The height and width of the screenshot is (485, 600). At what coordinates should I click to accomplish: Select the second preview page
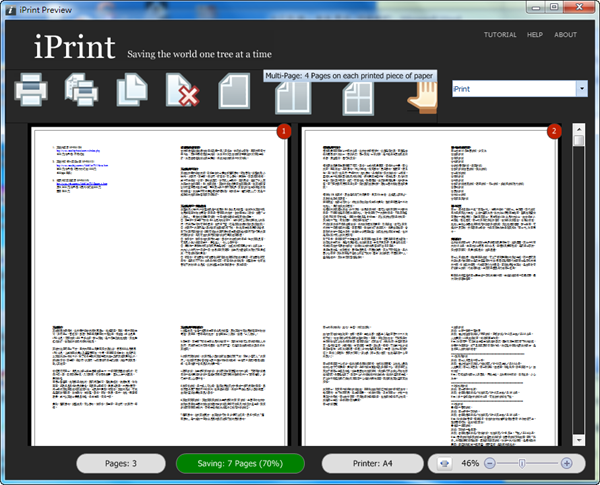430,287
